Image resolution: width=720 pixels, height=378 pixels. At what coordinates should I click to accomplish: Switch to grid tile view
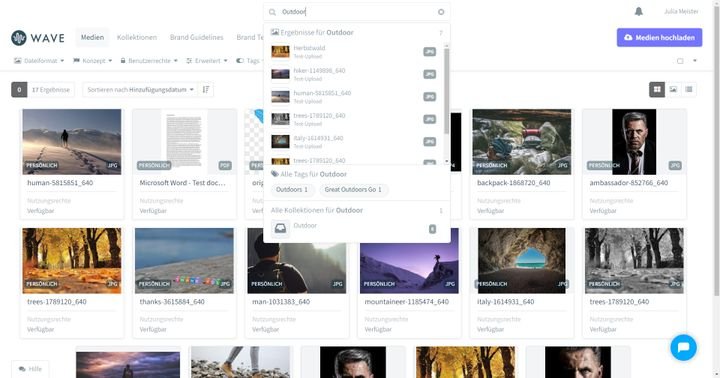pyautogui.click(x=657, y=90)
